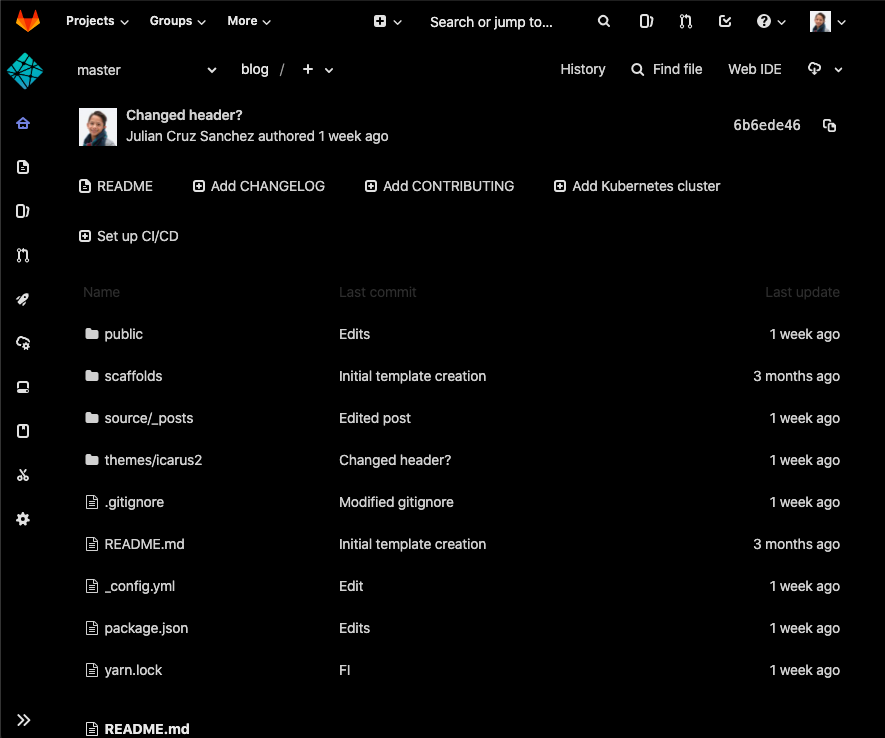Open the Project overview home icon
This screenshot has width=885, height=738.
click(x=23, y=123)
